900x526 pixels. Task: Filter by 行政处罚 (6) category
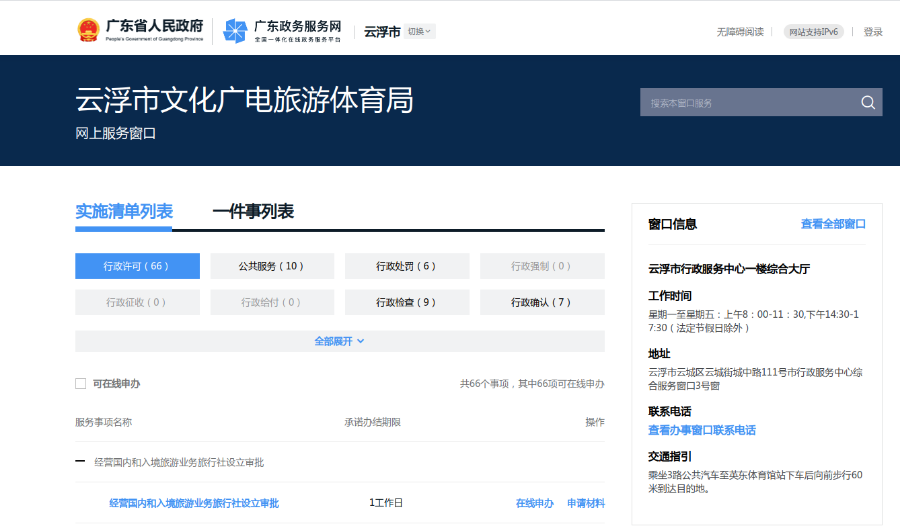click(407, 266)
